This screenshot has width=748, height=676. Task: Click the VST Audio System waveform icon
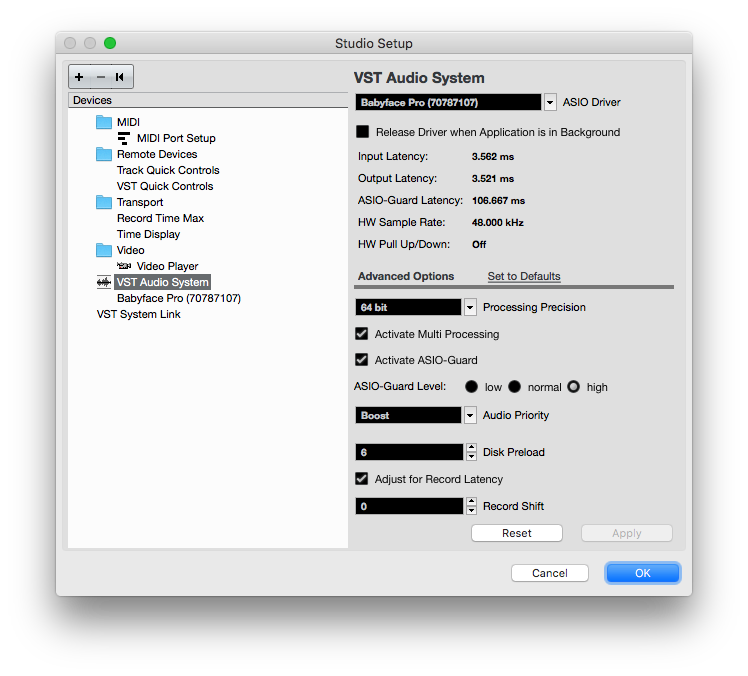[104, 282]
